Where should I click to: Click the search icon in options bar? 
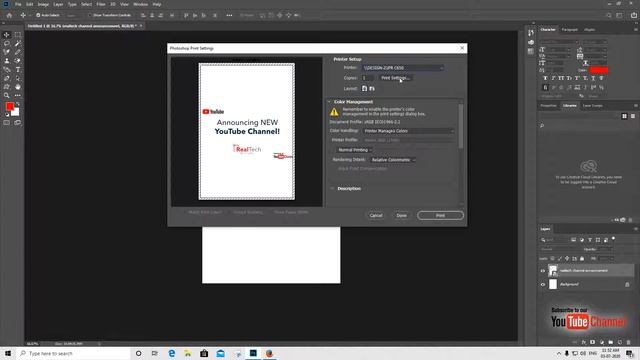click(x=609, y=15)
